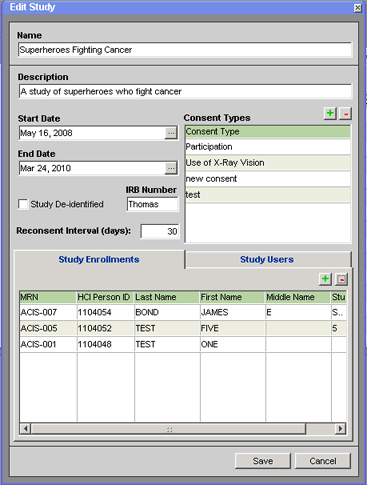The width and height of the screenshot is (367, 485).
Task: Select the ACIS-007 enrollment row
Action: pos(183,312)
